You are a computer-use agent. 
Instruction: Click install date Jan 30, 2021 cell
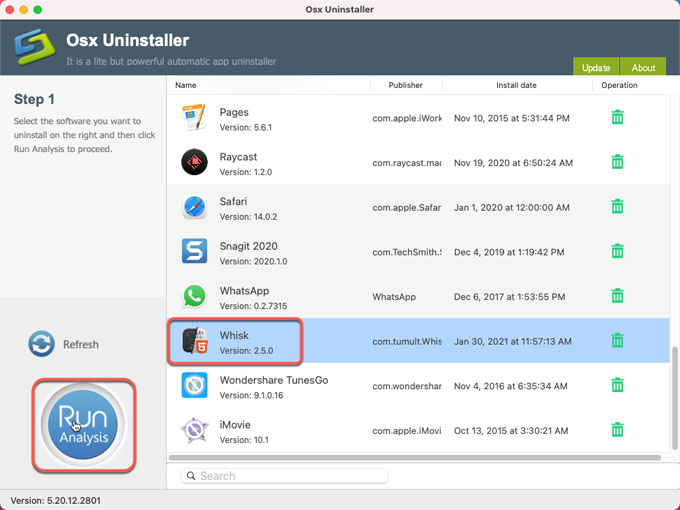point(513,342)
